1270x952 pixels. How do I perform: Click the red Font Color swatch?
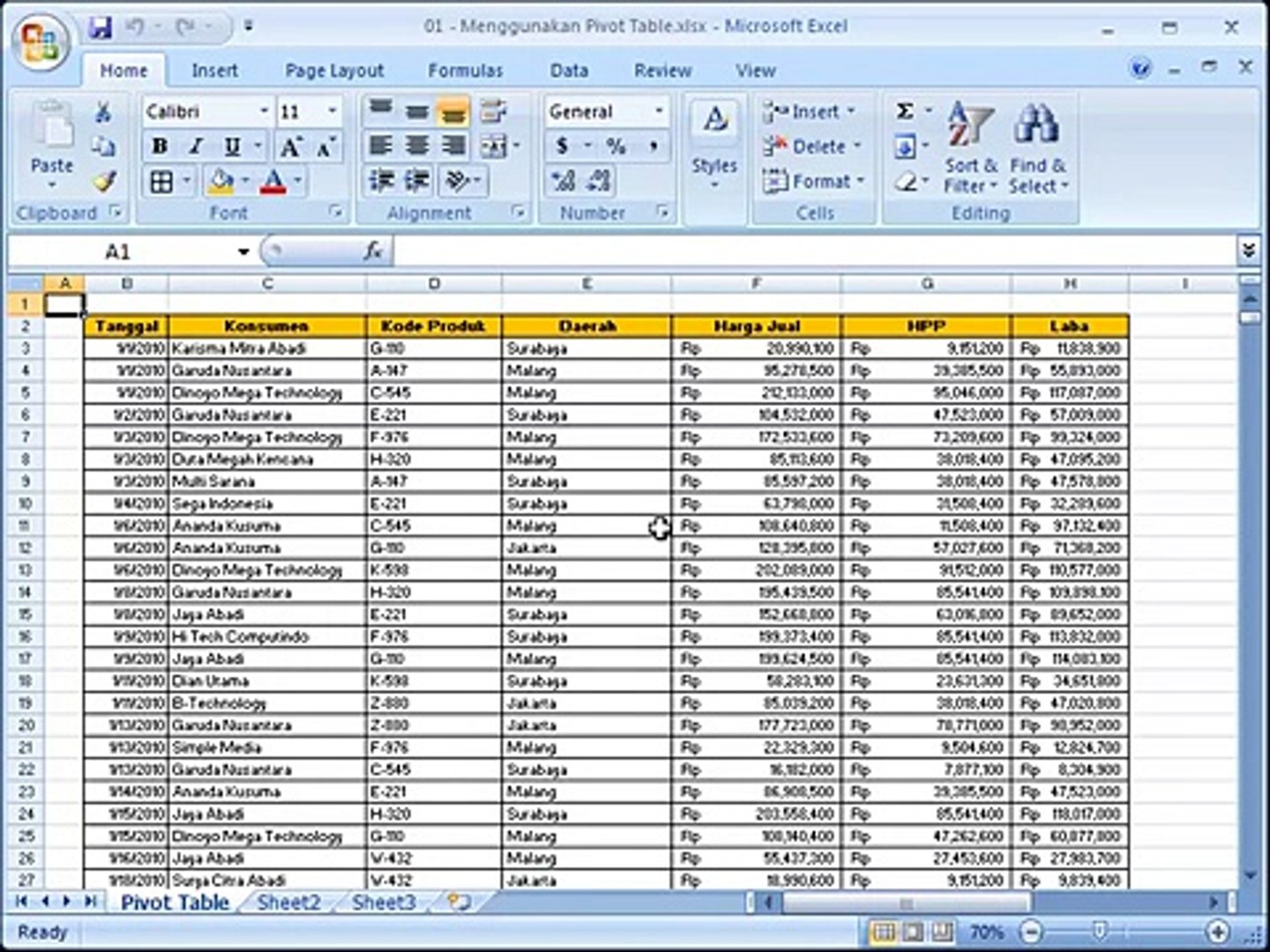(x=273, y=182)
